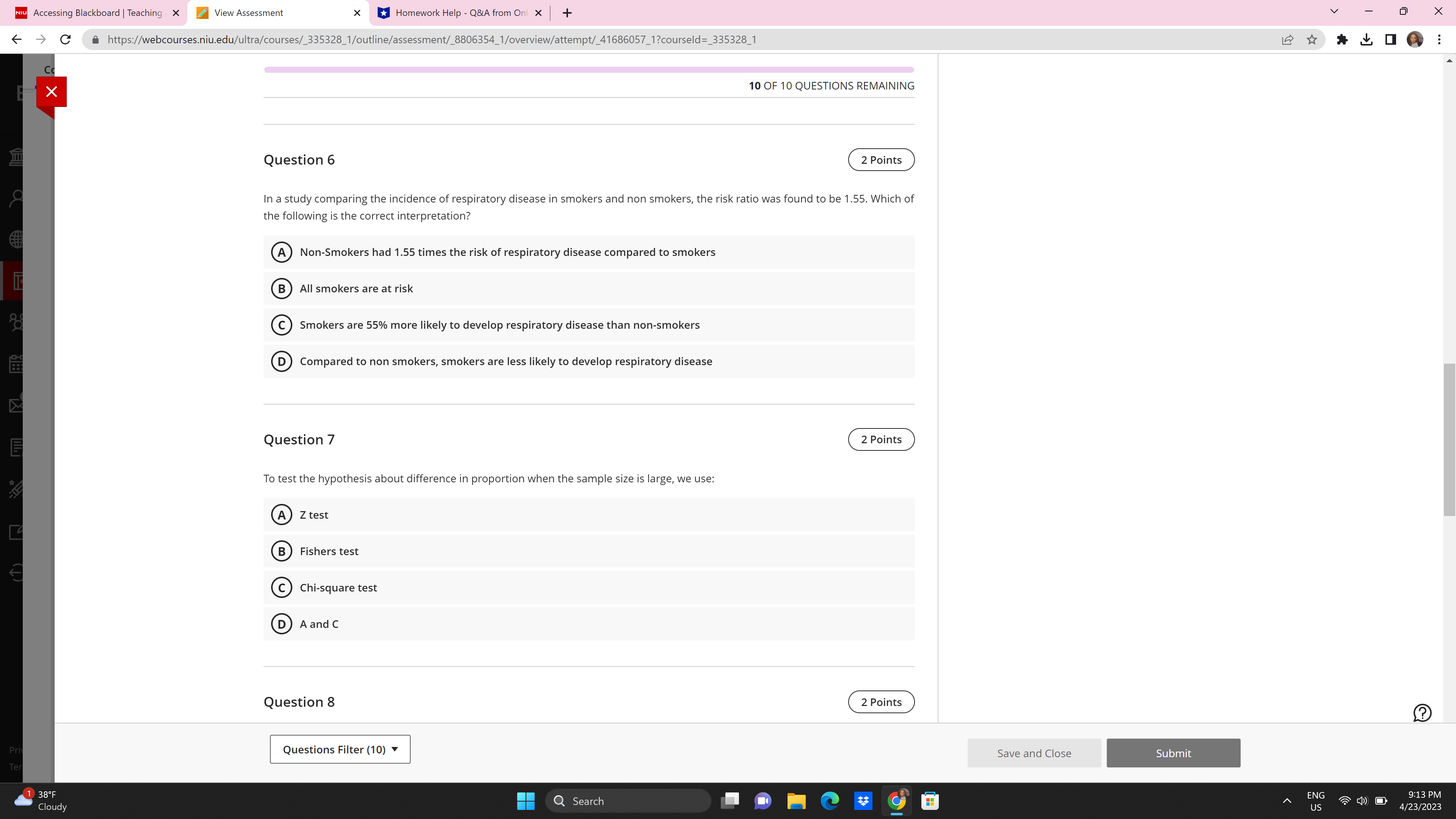Expand hidden icons in the system tray
This screenshot has height=819, width=1456.
pos(1287,800)
